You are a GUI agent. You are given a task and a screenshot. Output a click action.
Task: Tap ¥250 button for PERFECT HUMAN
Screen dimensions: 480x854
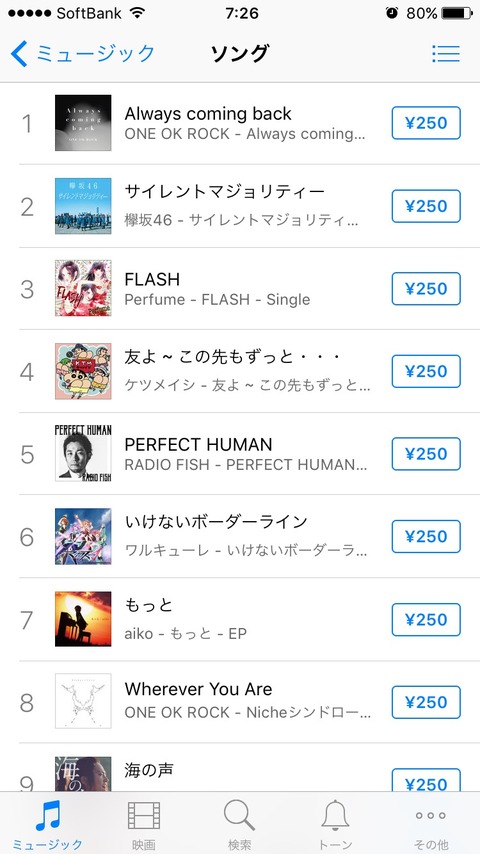coord(426,454)
